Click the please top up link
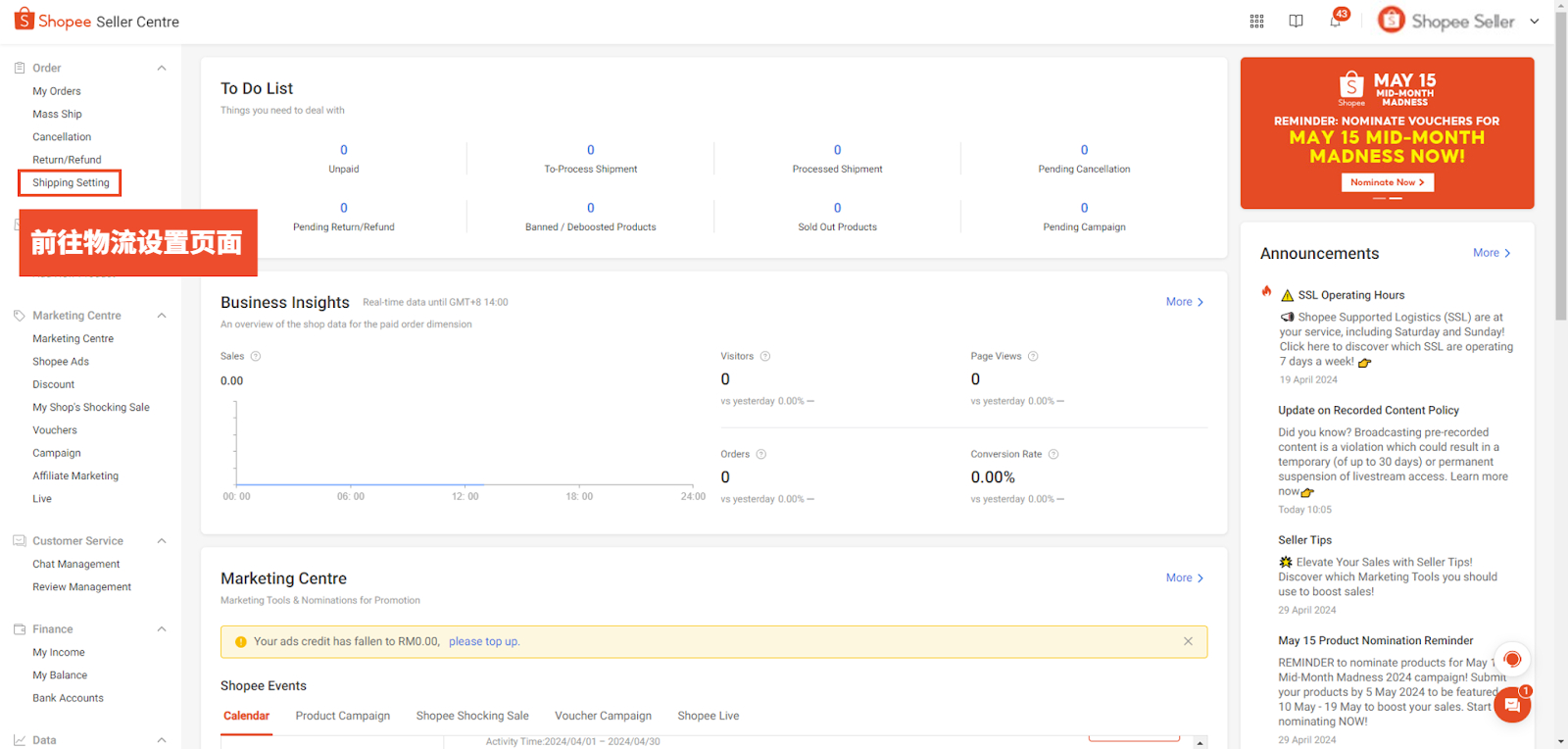This screenshot has width=1568, height=749. pos(484,641)
